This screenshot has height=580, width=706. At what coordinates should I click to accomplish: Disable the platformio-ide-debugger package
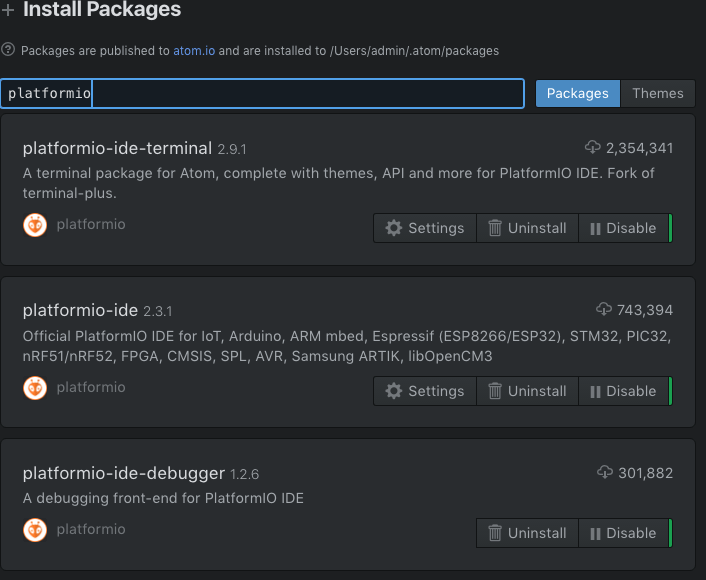622,533
